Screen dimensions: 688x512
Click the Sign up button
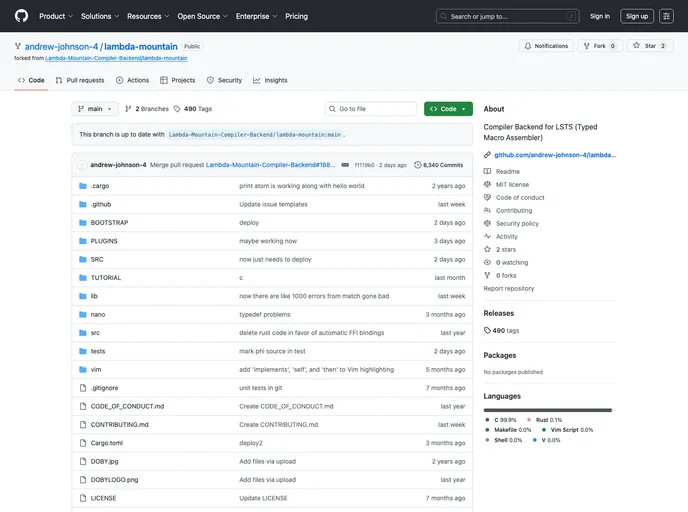pyautogui.click(x=636, y=16)
